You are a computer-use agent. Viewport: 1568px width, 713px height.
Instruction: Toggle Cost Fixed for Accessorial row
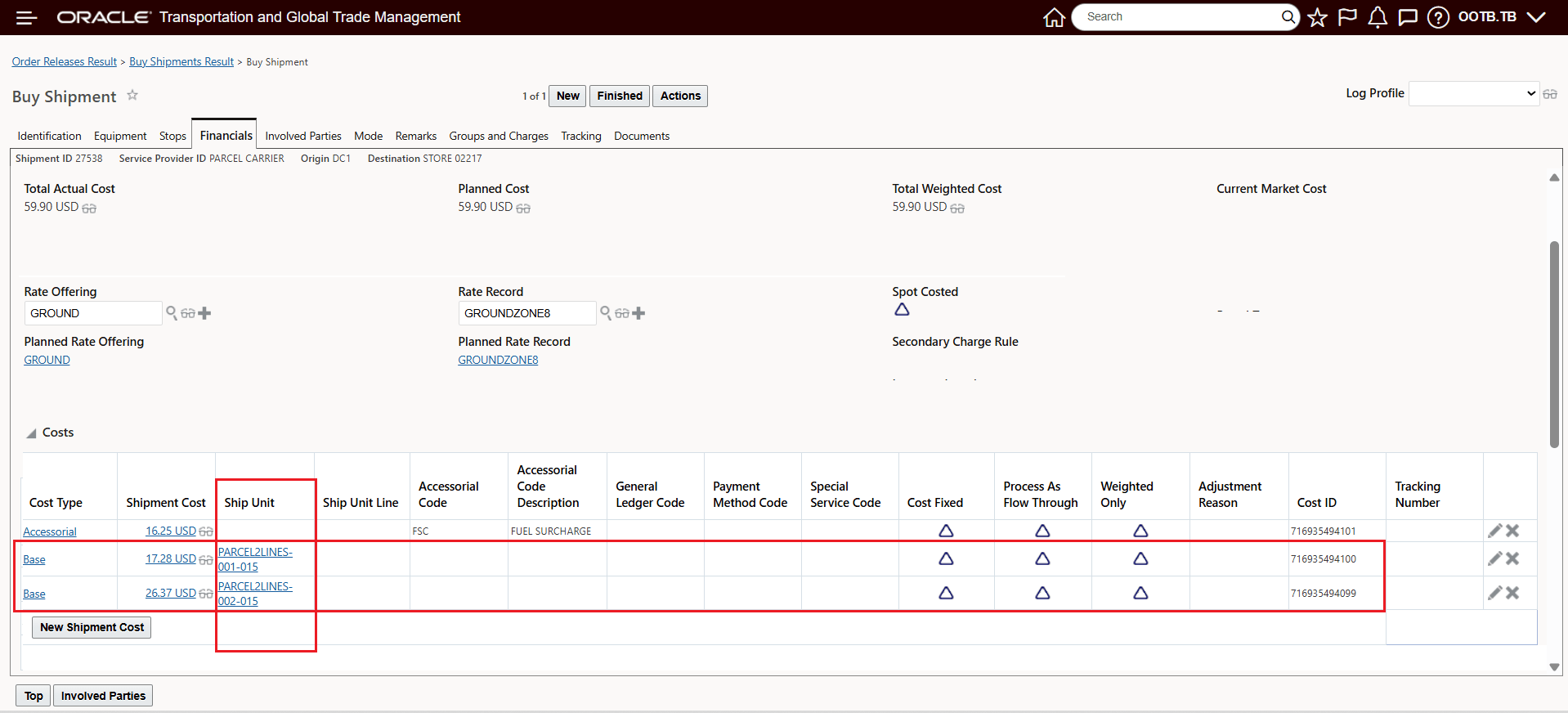click(946, 531)
